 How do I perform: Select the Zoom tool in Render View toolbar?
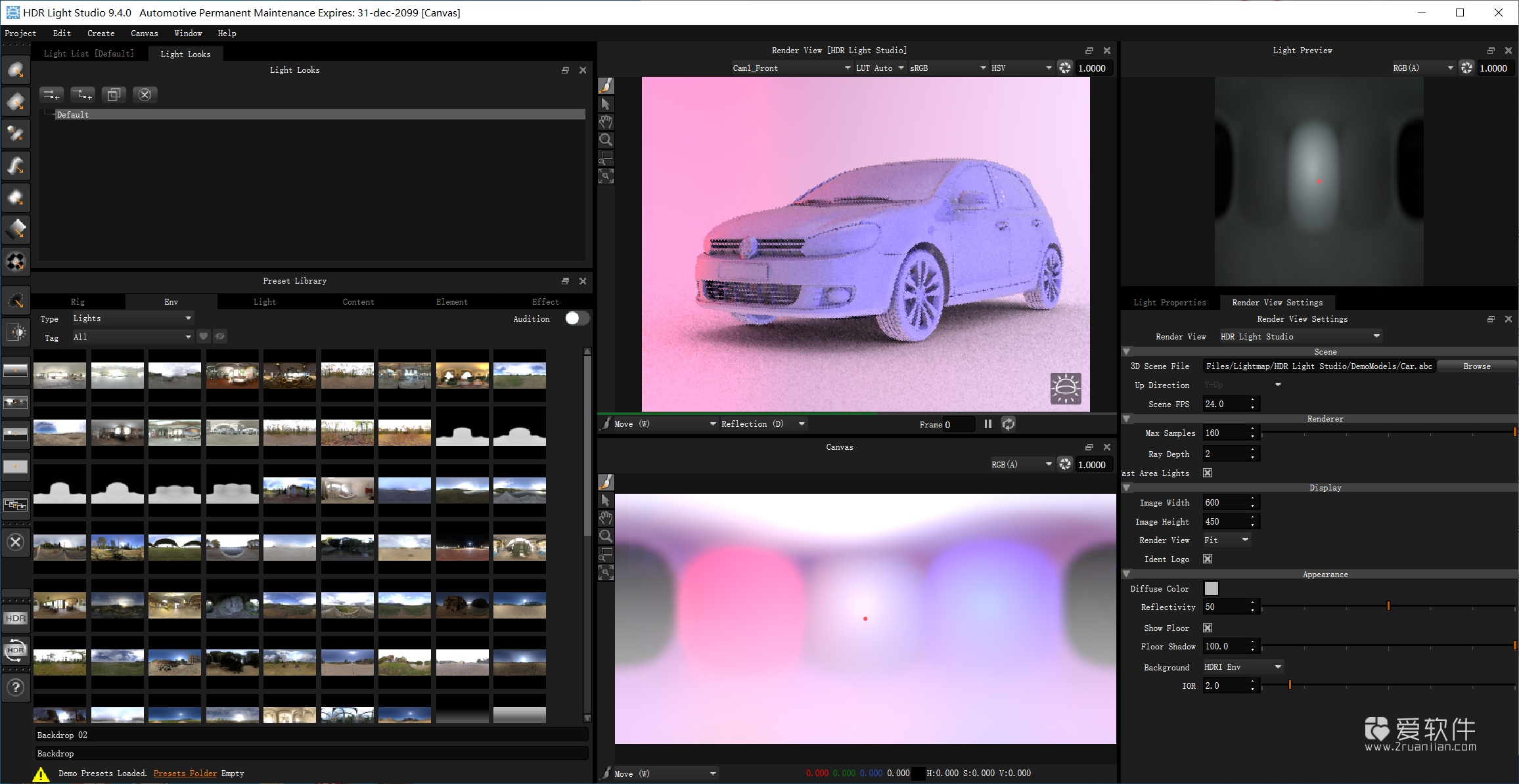tap(606, 139)
